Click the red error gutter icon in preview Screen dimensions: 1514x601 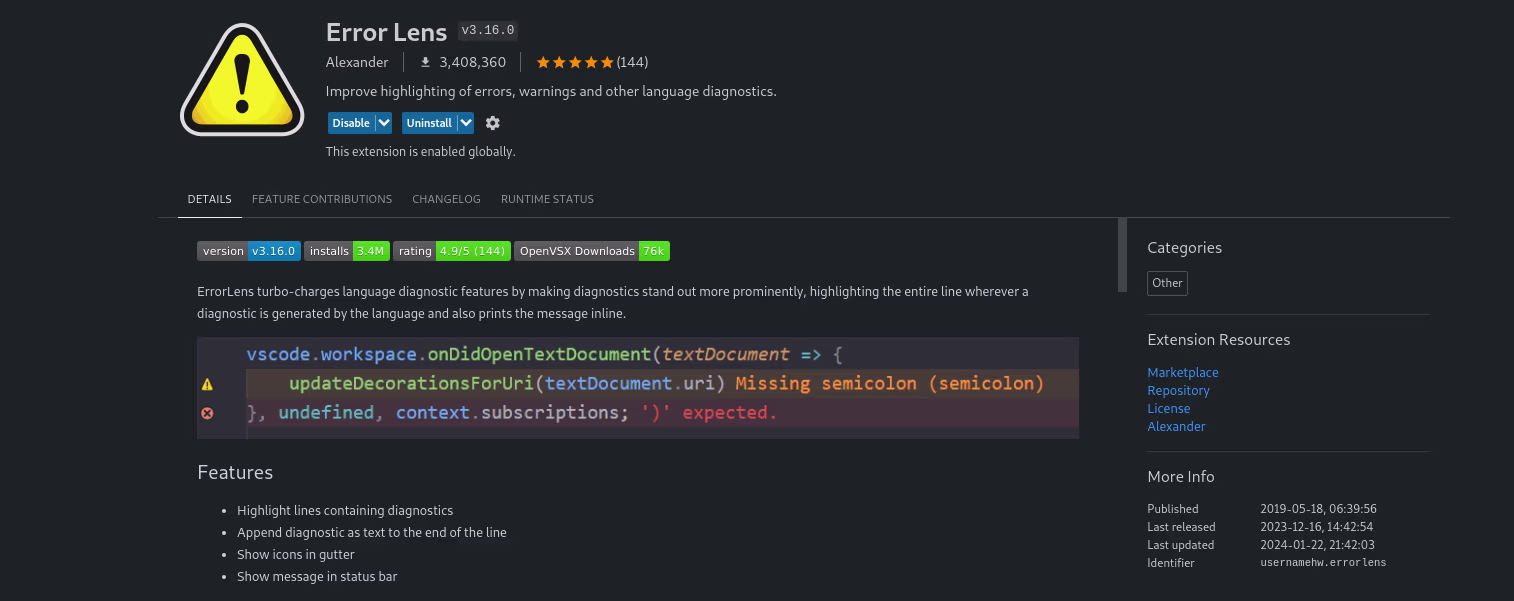pos(207,413)
